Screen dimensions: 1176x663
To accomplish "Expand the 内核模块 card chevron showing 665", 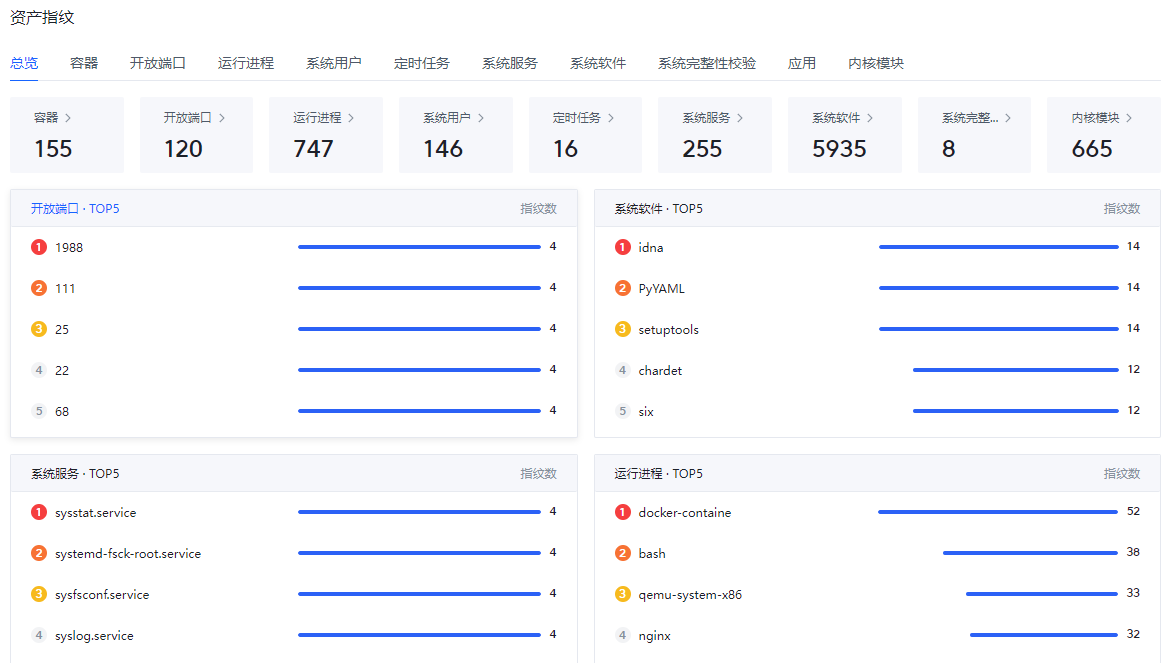I will [1129, 118].
